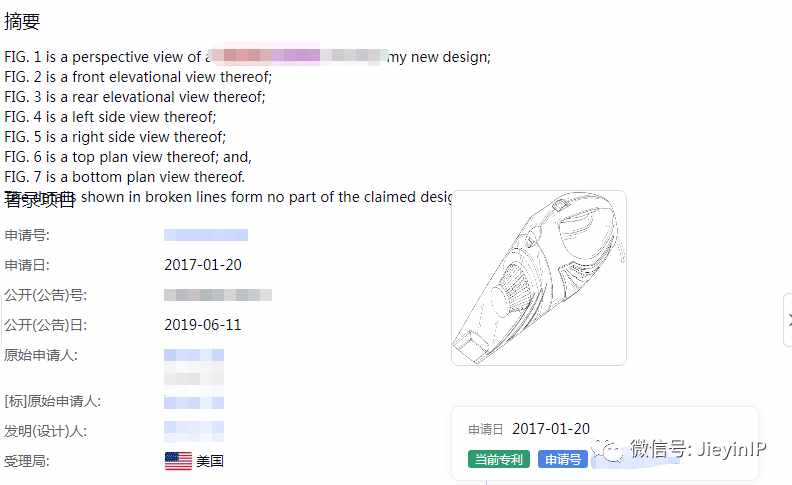Click the 著录项目 section heading
The image size is (792, 485).
click(x=39, y=200)
